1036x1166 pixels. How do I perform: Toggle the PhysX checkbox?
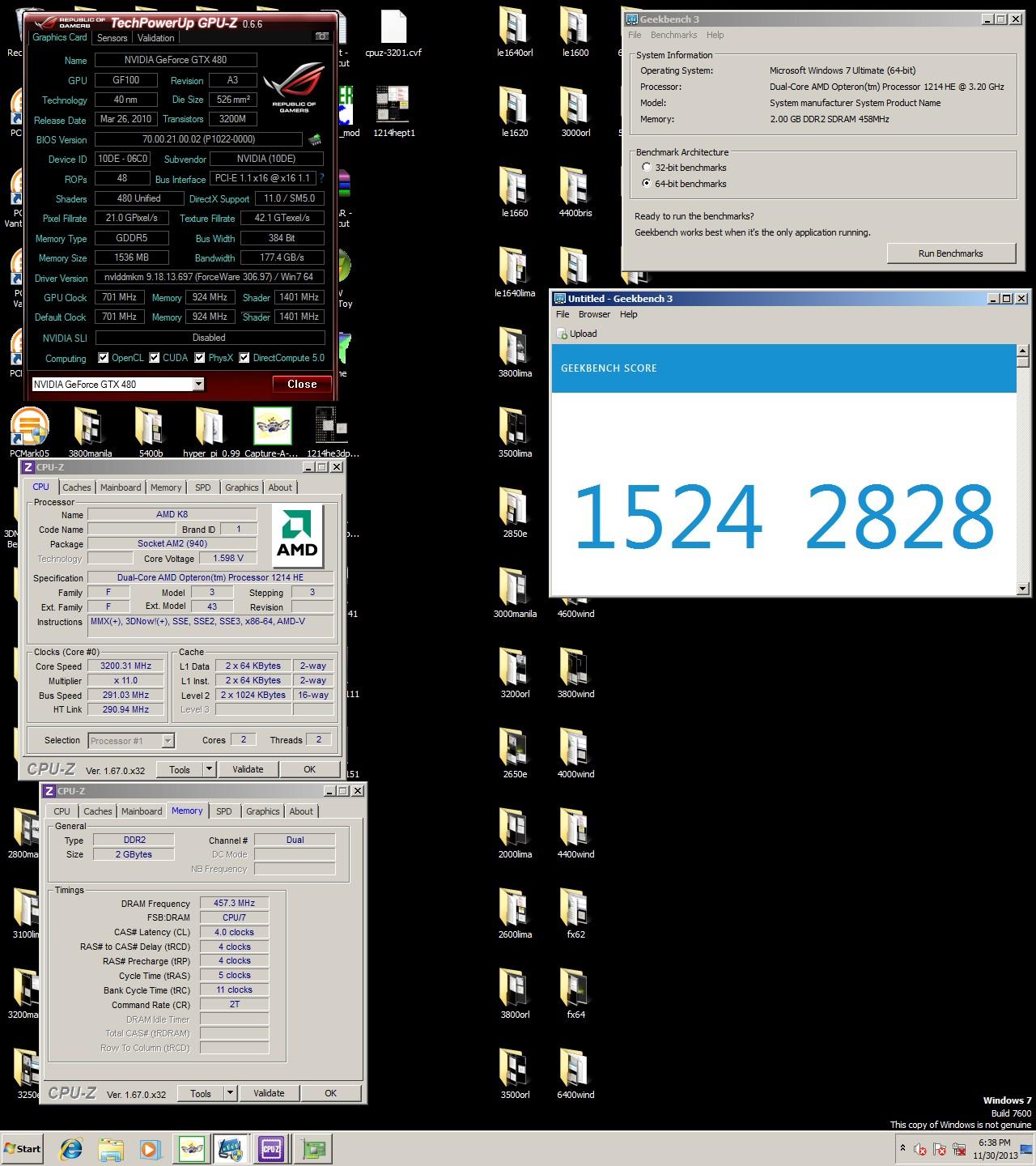coord(199,358)
